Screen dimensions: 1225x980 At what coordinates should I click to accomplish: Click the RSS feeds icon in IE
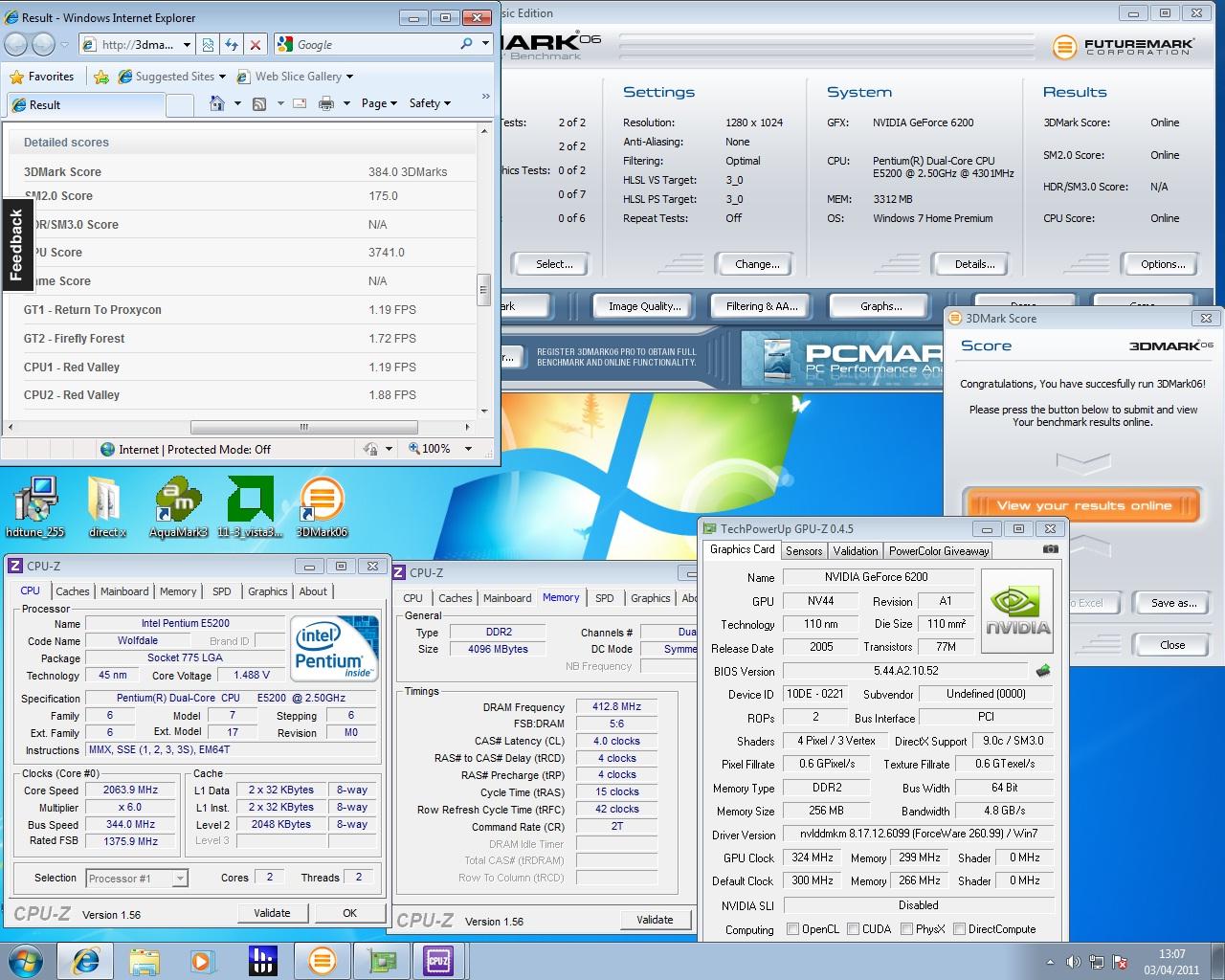[259, 103]
